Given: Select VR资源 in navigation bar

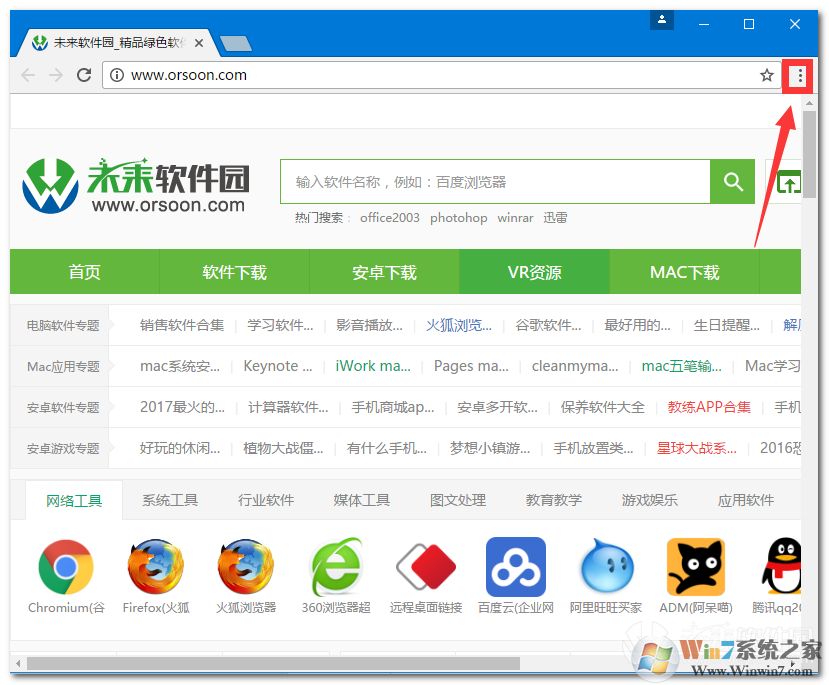Looking at the screenshot, I should click(535, 272).
